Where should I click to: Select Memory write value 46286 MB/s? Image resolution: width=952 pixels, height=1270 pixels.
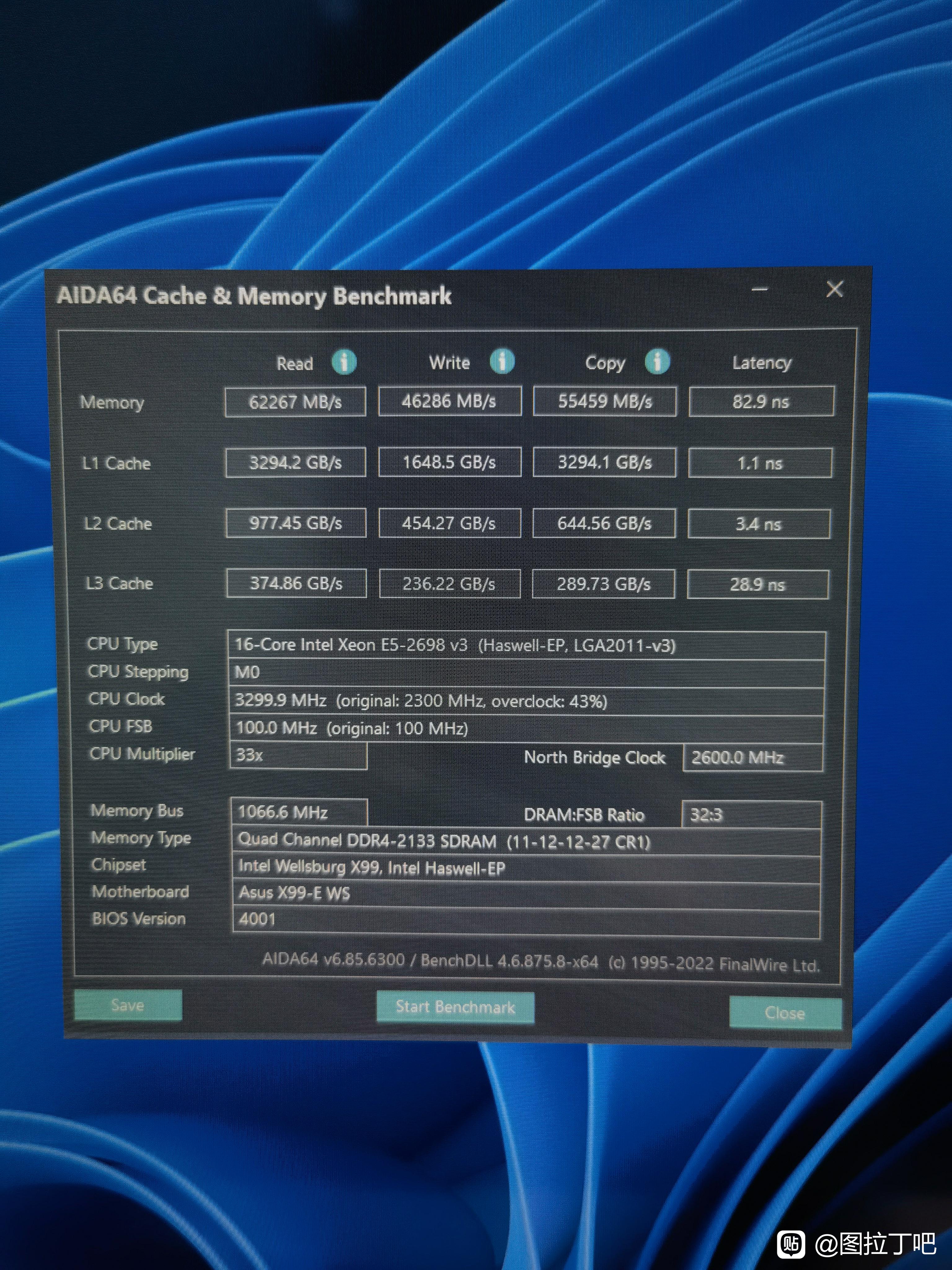click(x=449, y=401)
